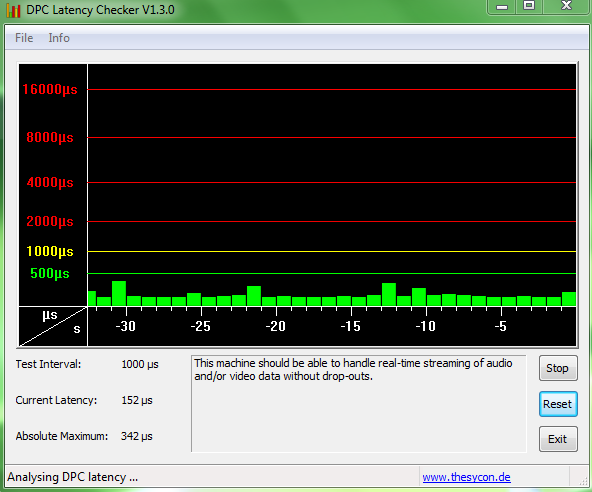Click the DPC Latency Checker title bar icon

13,10
